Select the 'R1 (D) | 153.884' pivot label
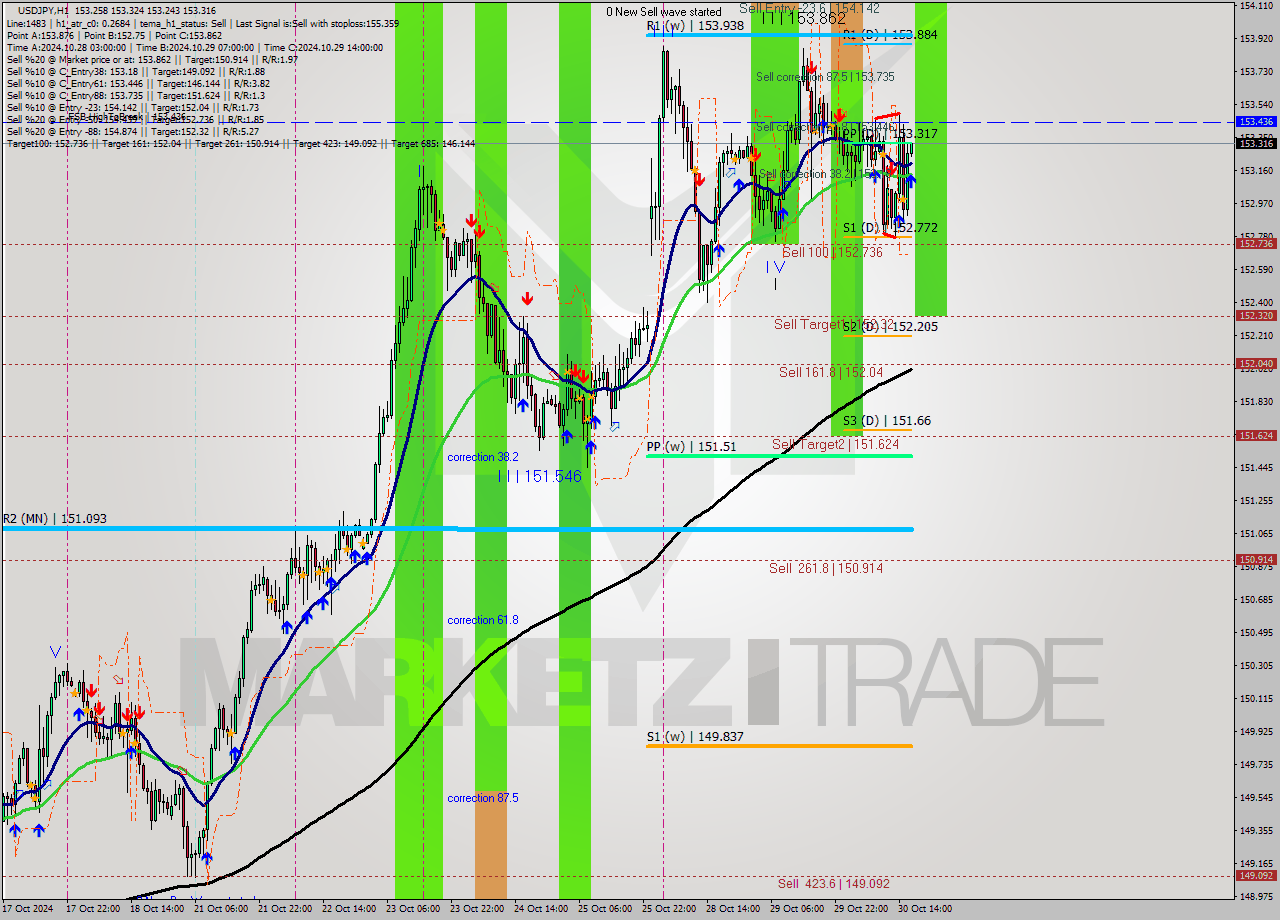This screenshot has height=920, width=1280. [x=890, y=35]
